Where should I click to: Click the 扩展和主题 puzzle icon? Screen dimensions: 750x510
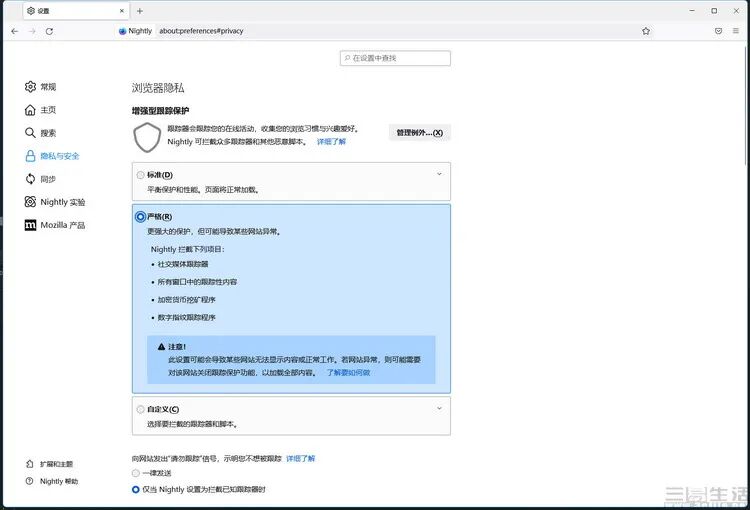click(30, 464)
